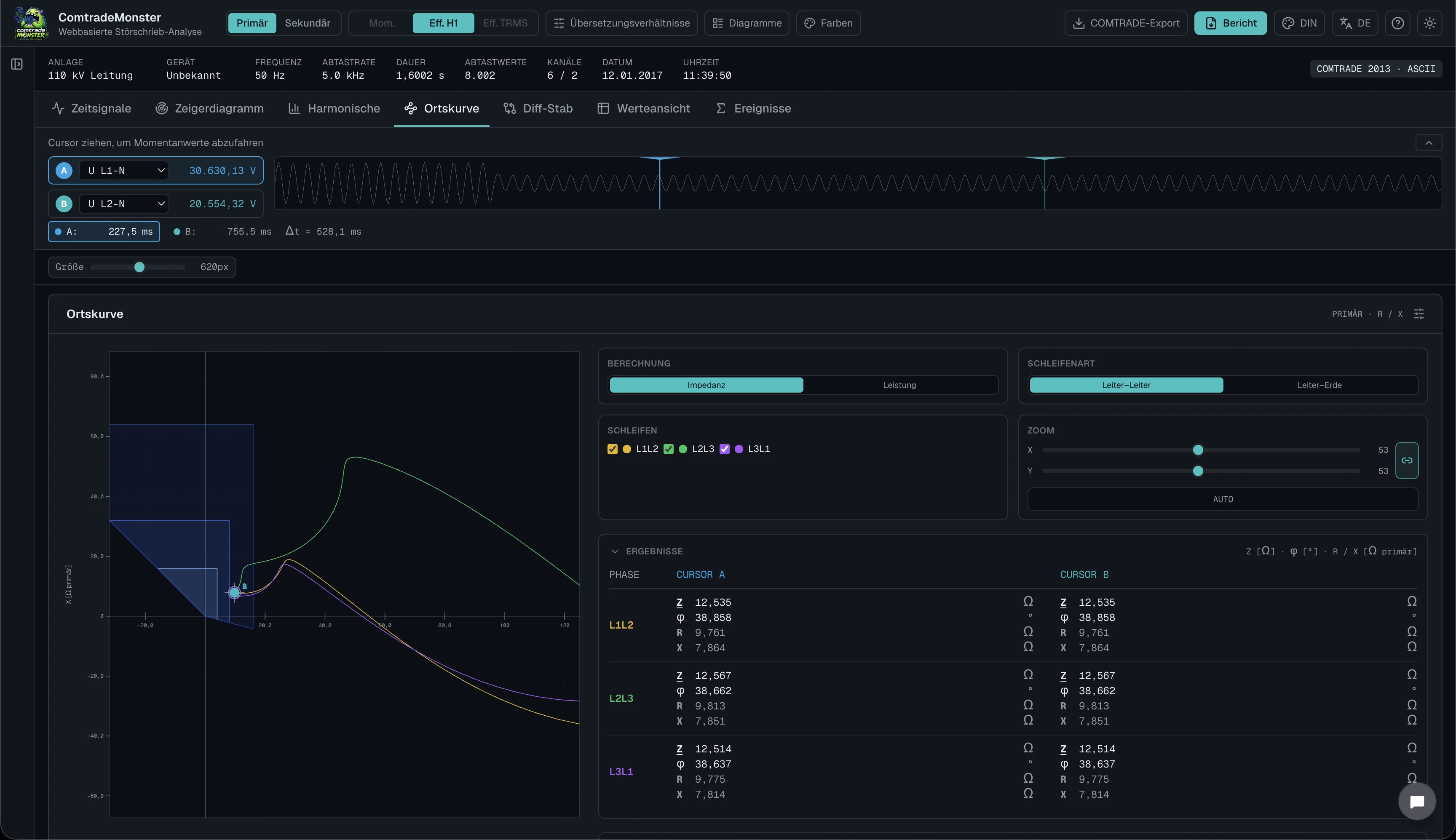Open cursor A channel dropdown U L1-N

coord(124,171)
